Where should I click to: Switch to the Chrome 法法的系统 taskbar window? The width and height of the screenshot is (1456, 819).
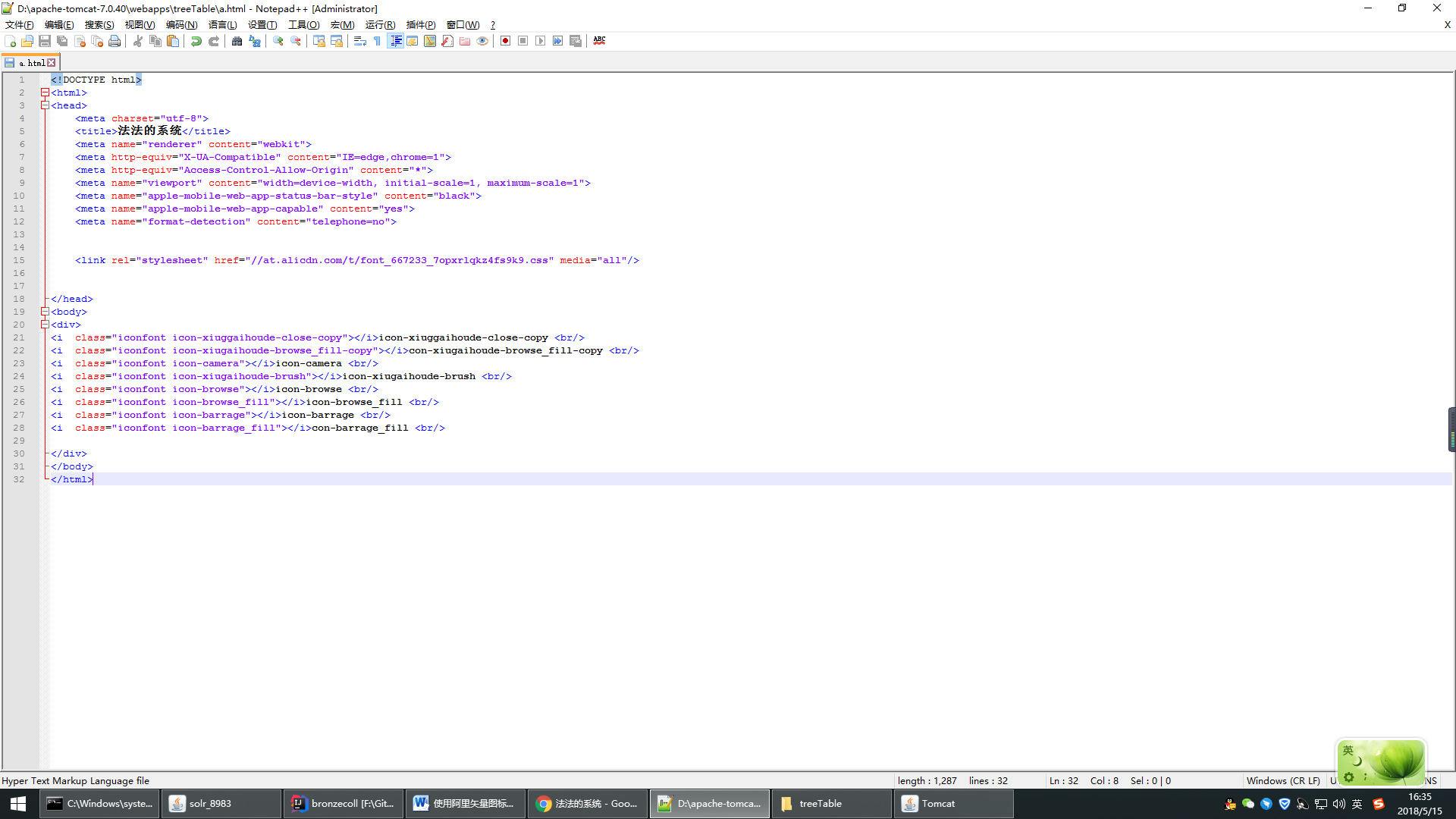tap(588, 804)
